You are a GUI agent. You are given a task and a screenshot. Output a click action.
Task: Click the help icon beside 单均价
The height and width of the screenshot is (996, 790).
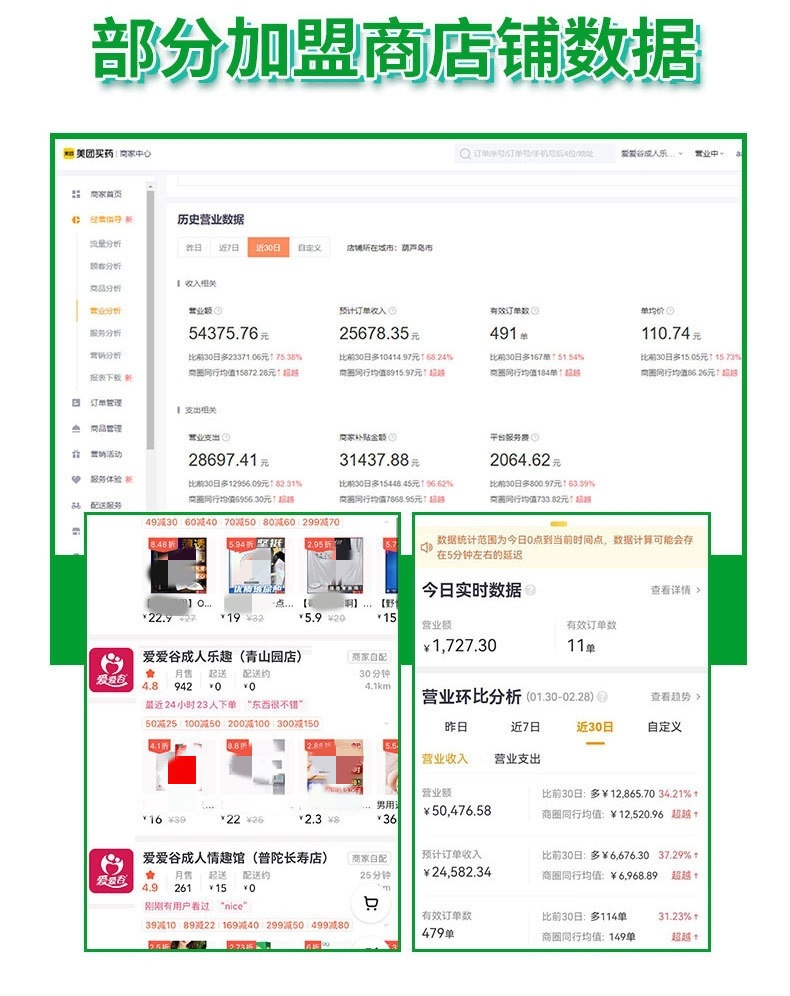(x=671, y=311)
